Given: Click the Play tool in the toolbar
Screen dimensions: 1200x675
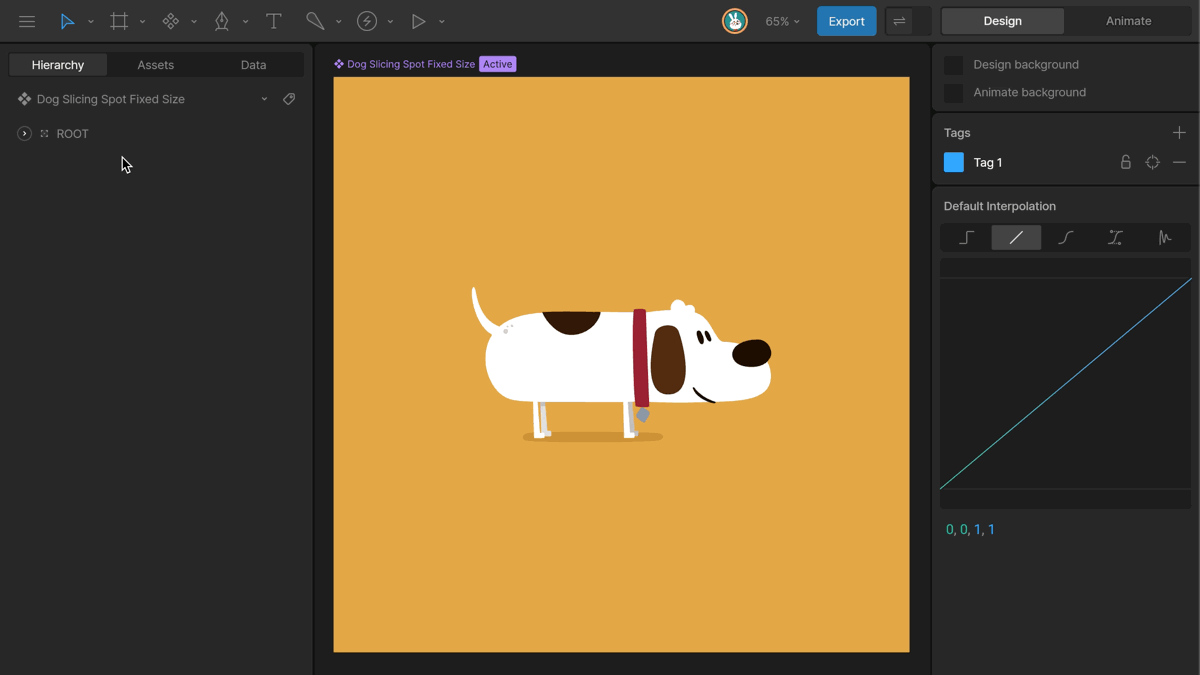Looking at the screenshot, I should 419,21.
